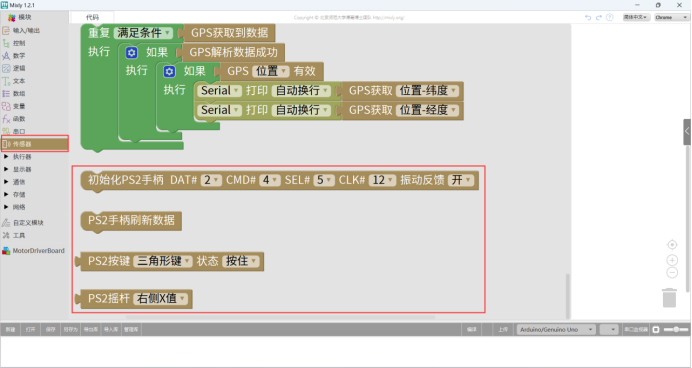This screenshot has height=368, width=692.
Task: Click the trash can icon
Action: (x=669, y=297)
